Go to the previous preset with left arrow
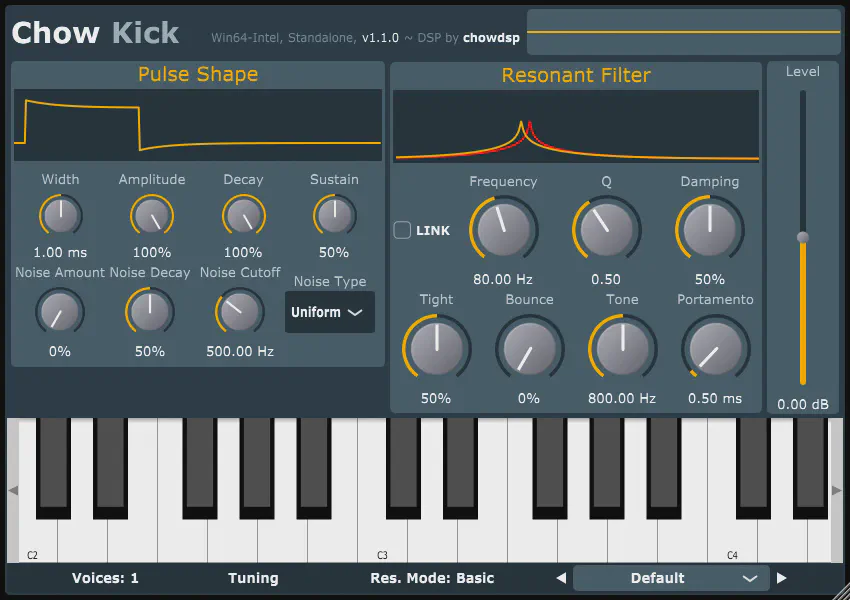 tap(561, 578)
